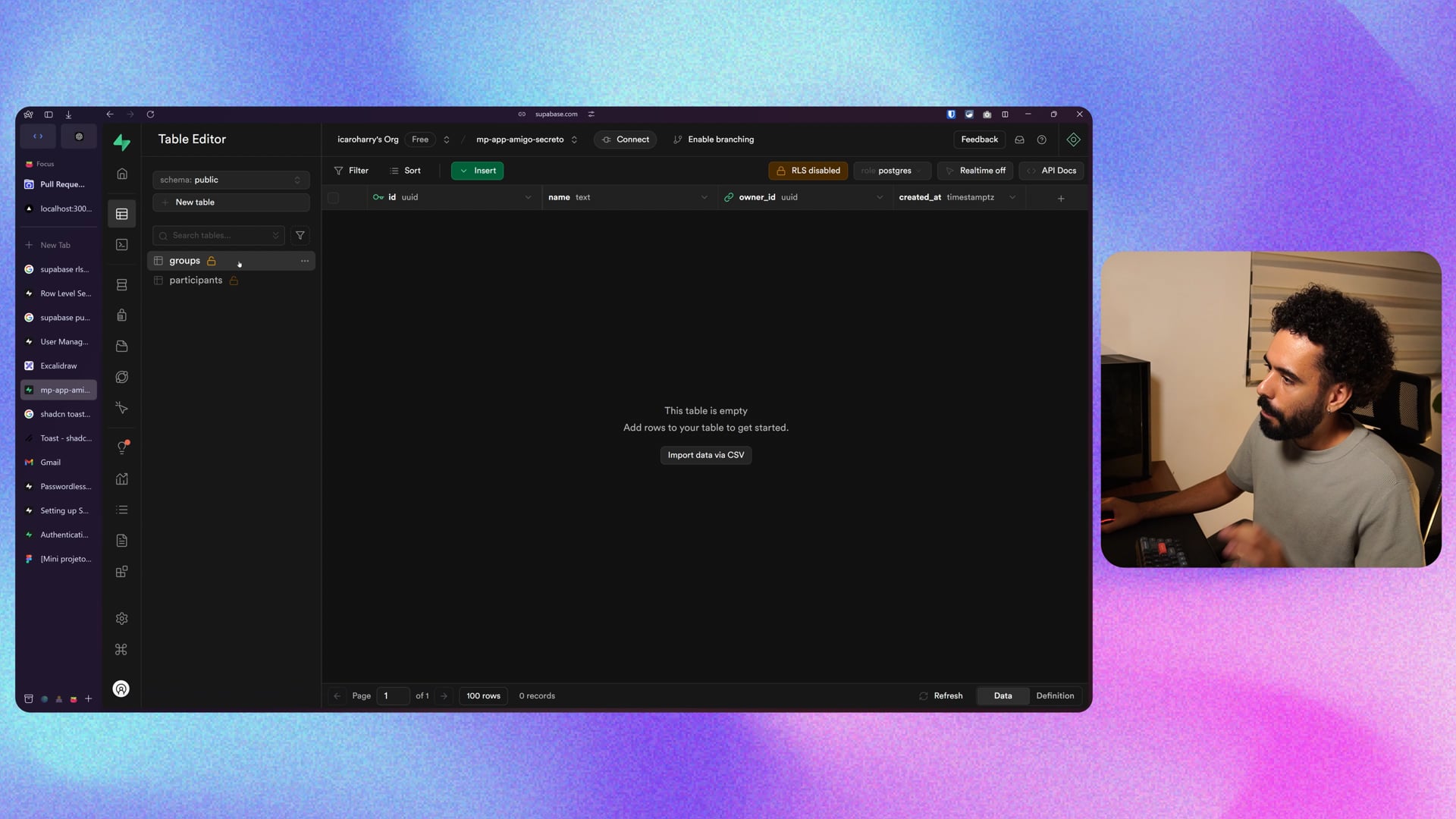Click the tables filter funnel icon
Viewport: 1456px width, 819px height.
[x=300, y=236]
